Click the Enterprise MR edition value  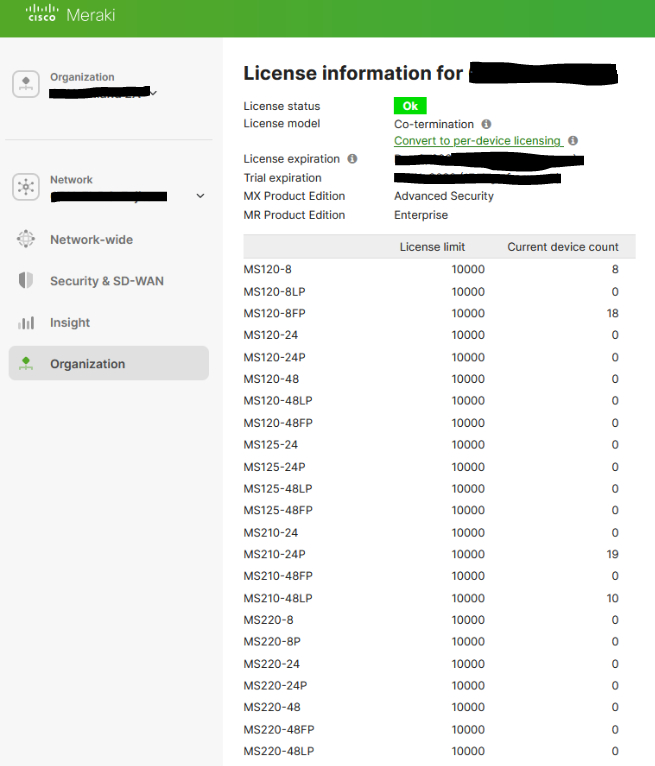point(421,215)
